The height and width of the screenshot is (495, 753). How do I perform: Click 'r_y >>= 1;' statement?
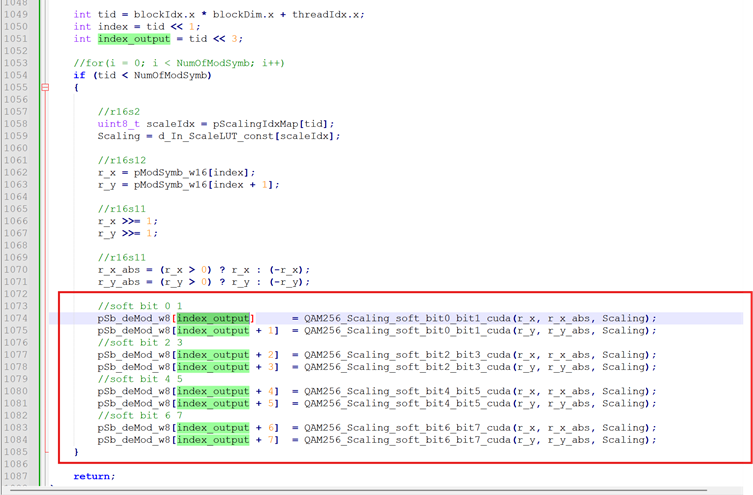[x=127, y=233]
